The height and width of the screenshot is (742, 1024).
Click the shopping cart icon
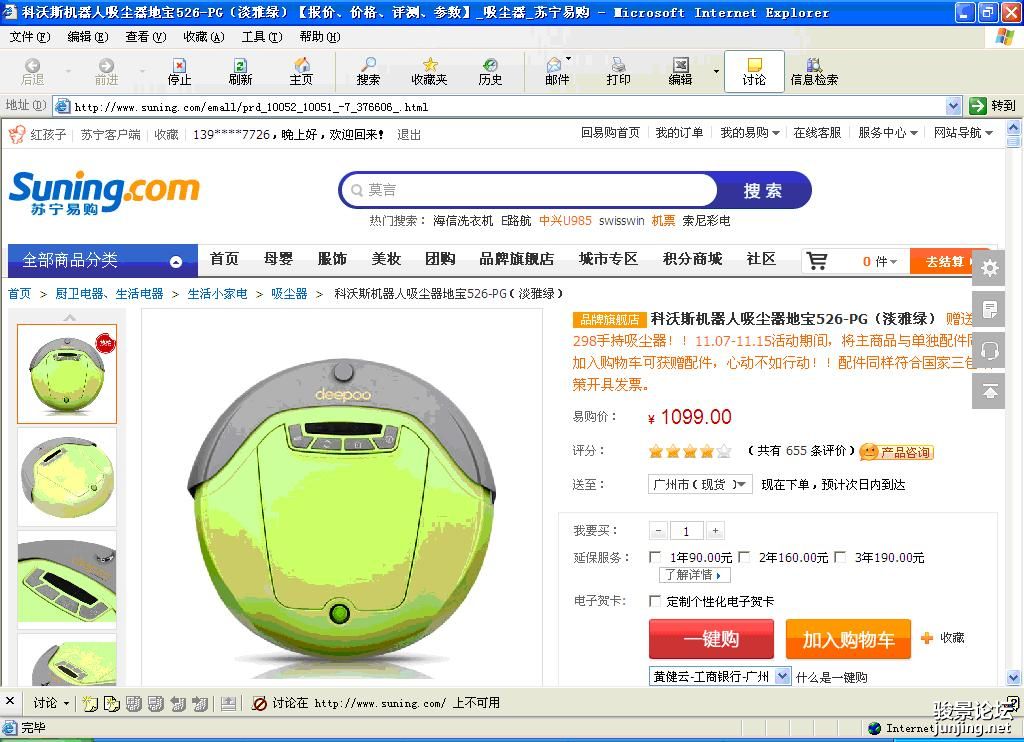click(818, 261)
